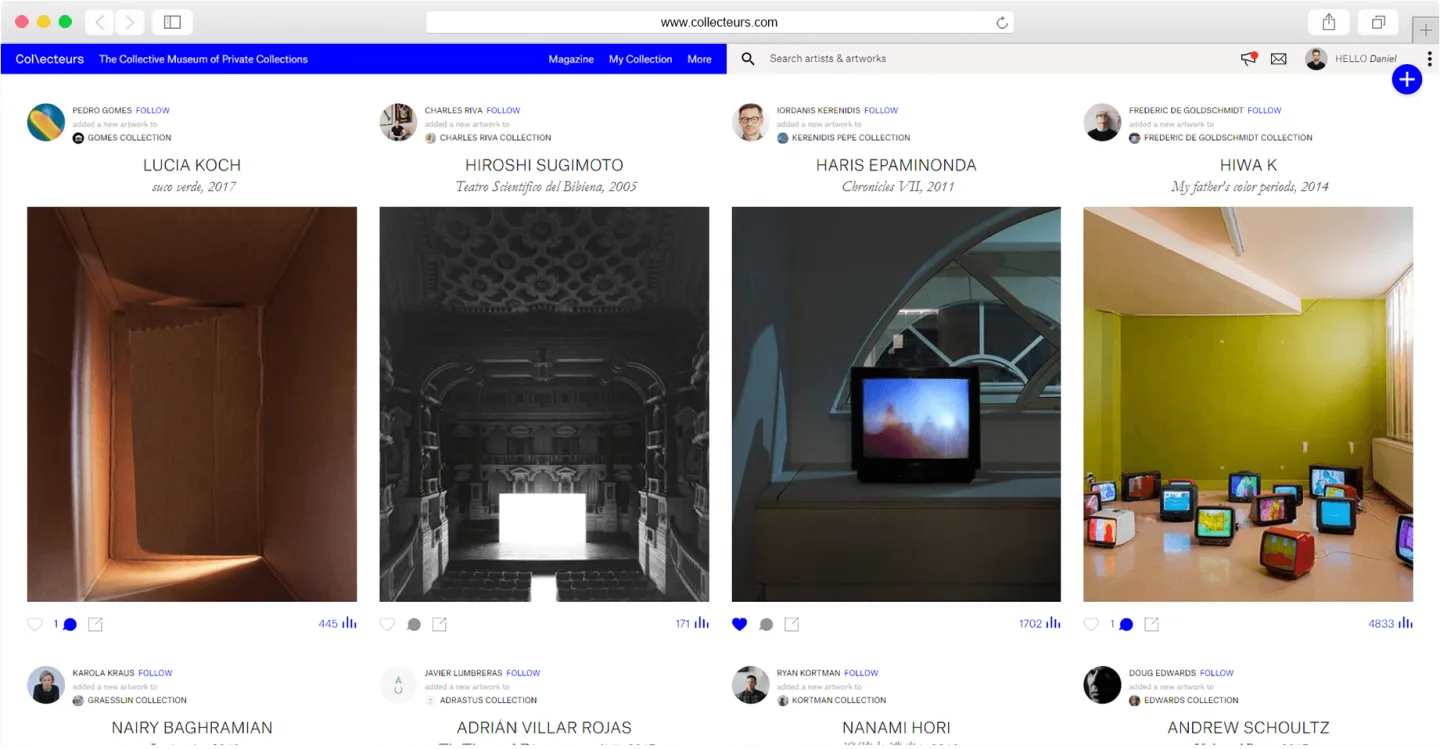Follow Pedro Gomes

pyautogui.click(x=153, y=110)
